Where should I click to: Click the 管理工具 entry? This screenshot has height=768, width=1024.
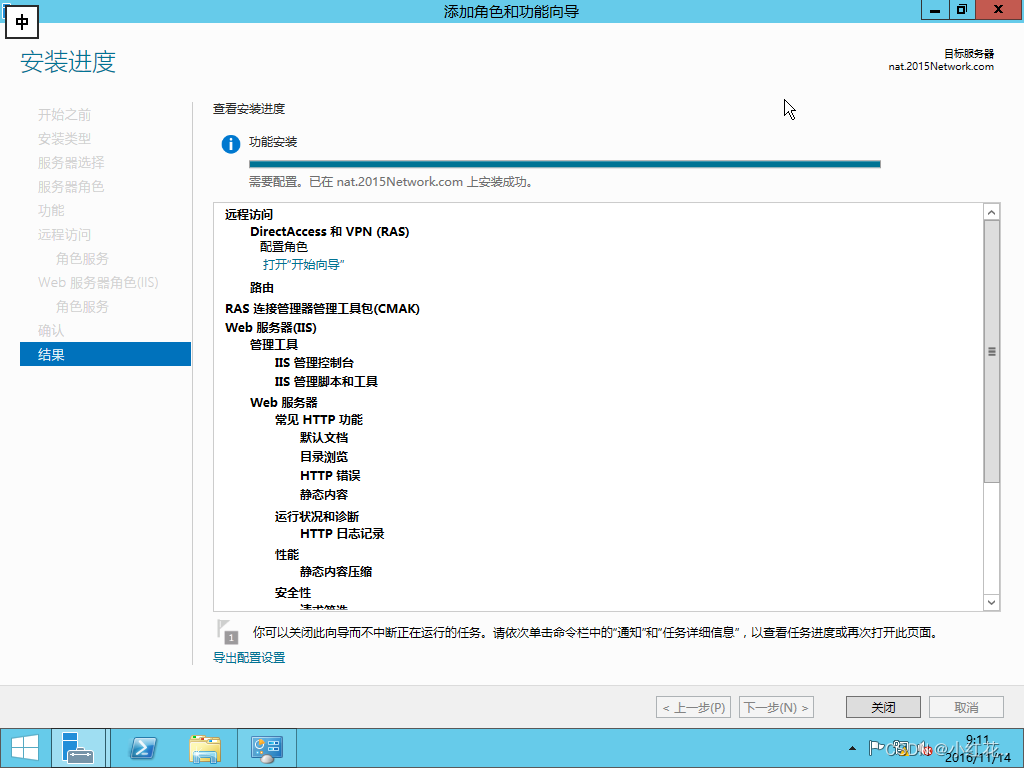274,344
